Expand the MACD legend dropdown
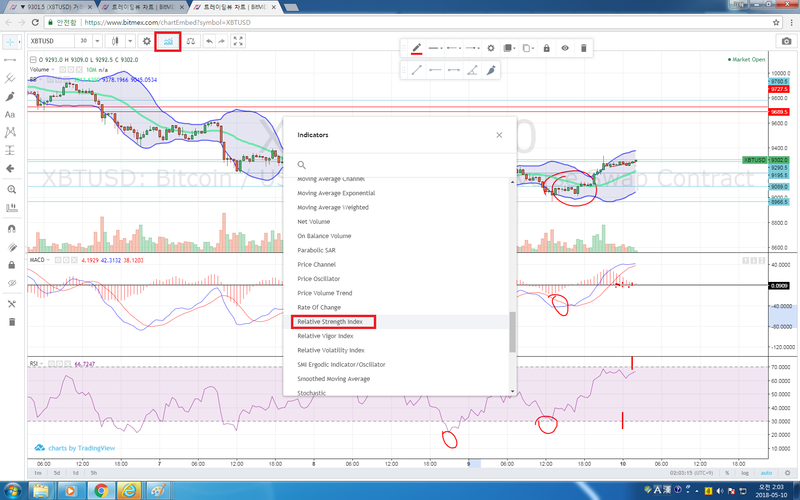The height and width of the screenshot is (500, 800). coord(48,260)
